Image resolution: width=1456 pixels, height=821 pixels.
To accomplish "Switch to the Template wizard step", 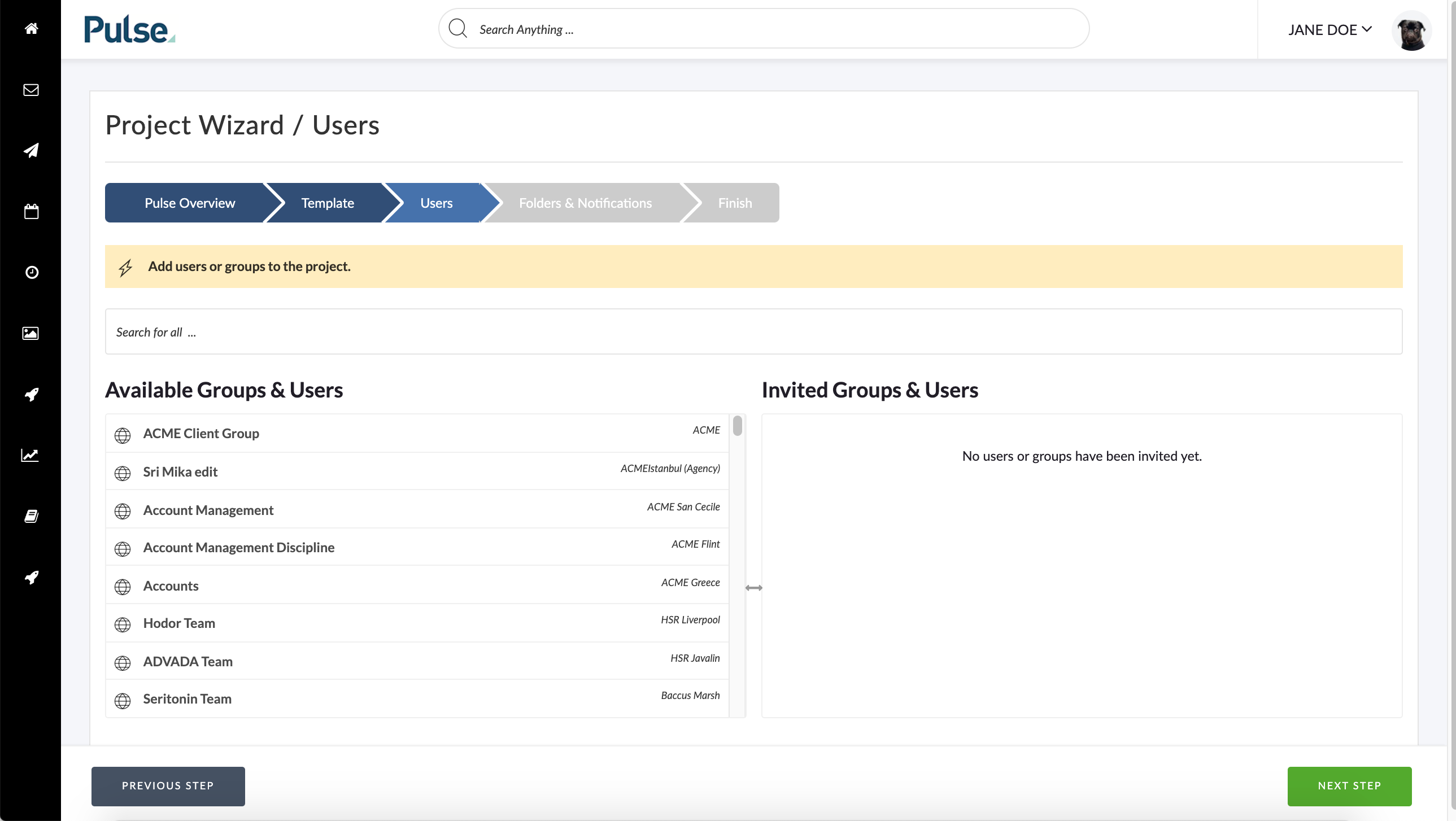I will pyautogui.click(x=328, y=203).
